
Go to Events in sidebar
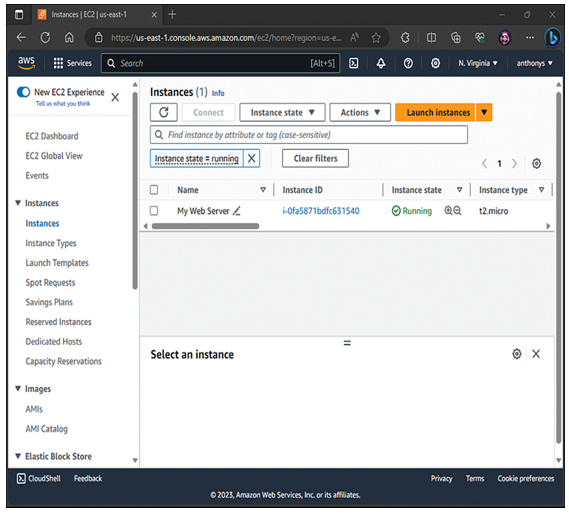coord(37,175)
